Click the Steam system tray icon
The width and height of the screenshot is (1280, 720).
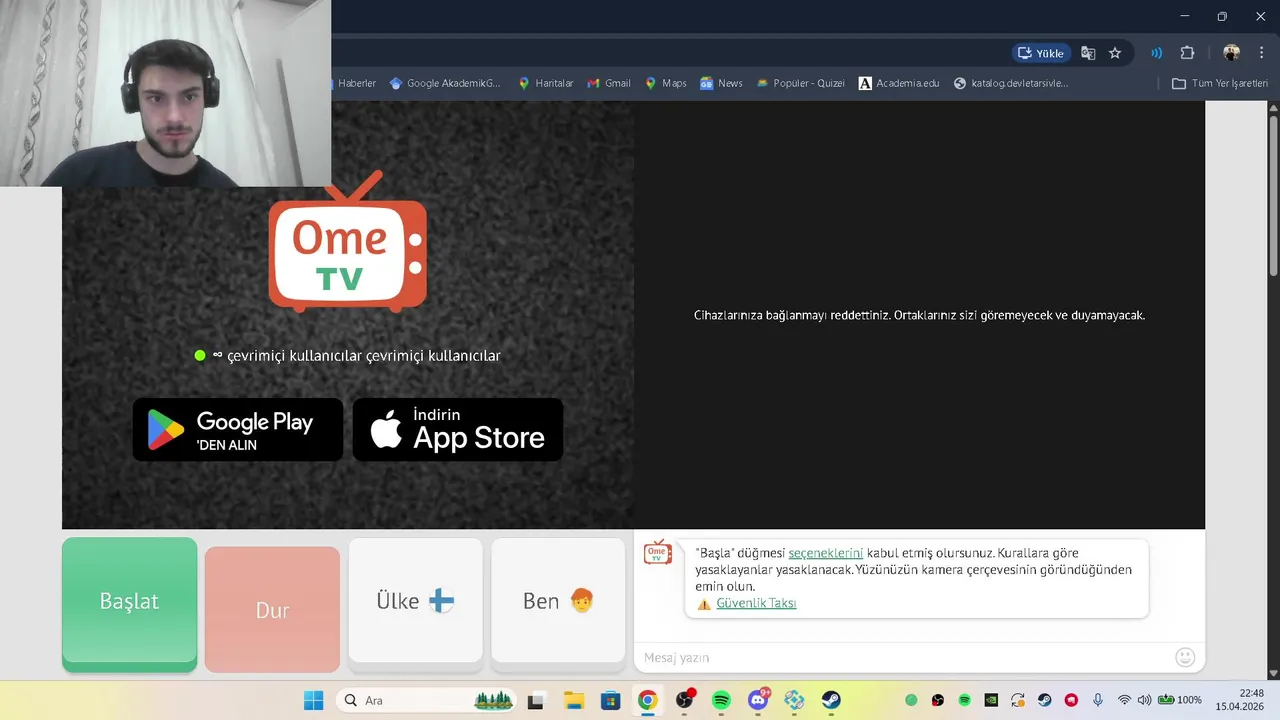[x=1044, y=700]
